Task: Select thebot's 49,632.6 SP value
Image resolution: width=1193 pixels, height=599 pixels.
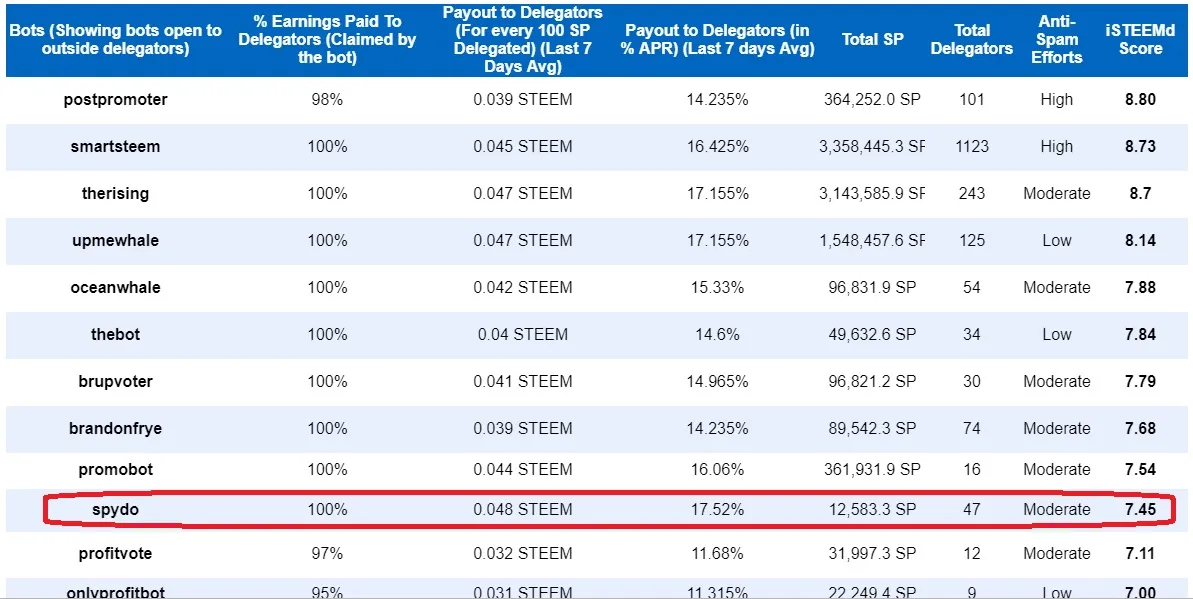Action: pos(873,334)
